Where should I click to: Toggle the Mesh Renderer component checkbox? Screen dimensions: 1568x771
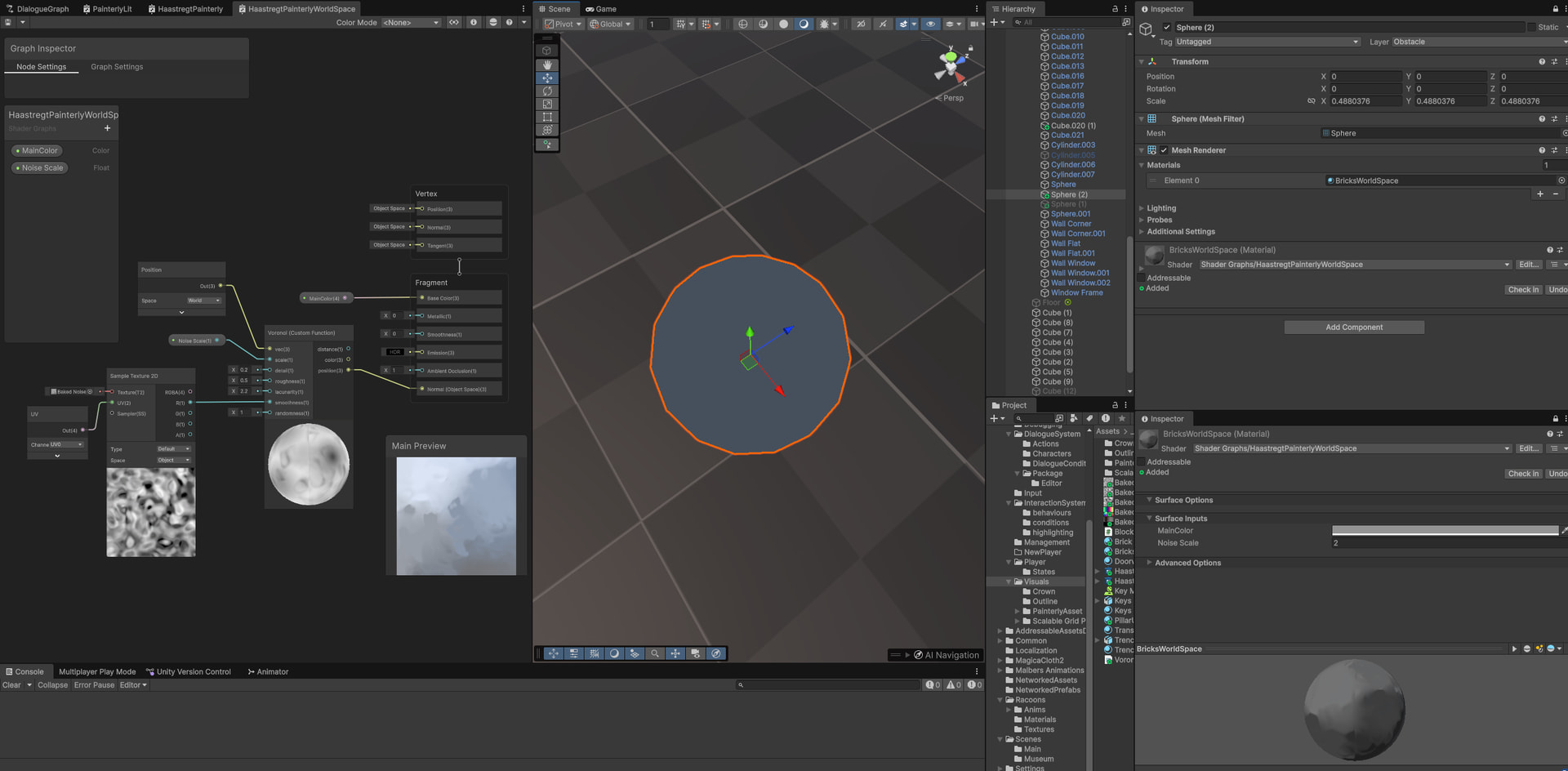pyautogui.click(x=1163, y=150)
